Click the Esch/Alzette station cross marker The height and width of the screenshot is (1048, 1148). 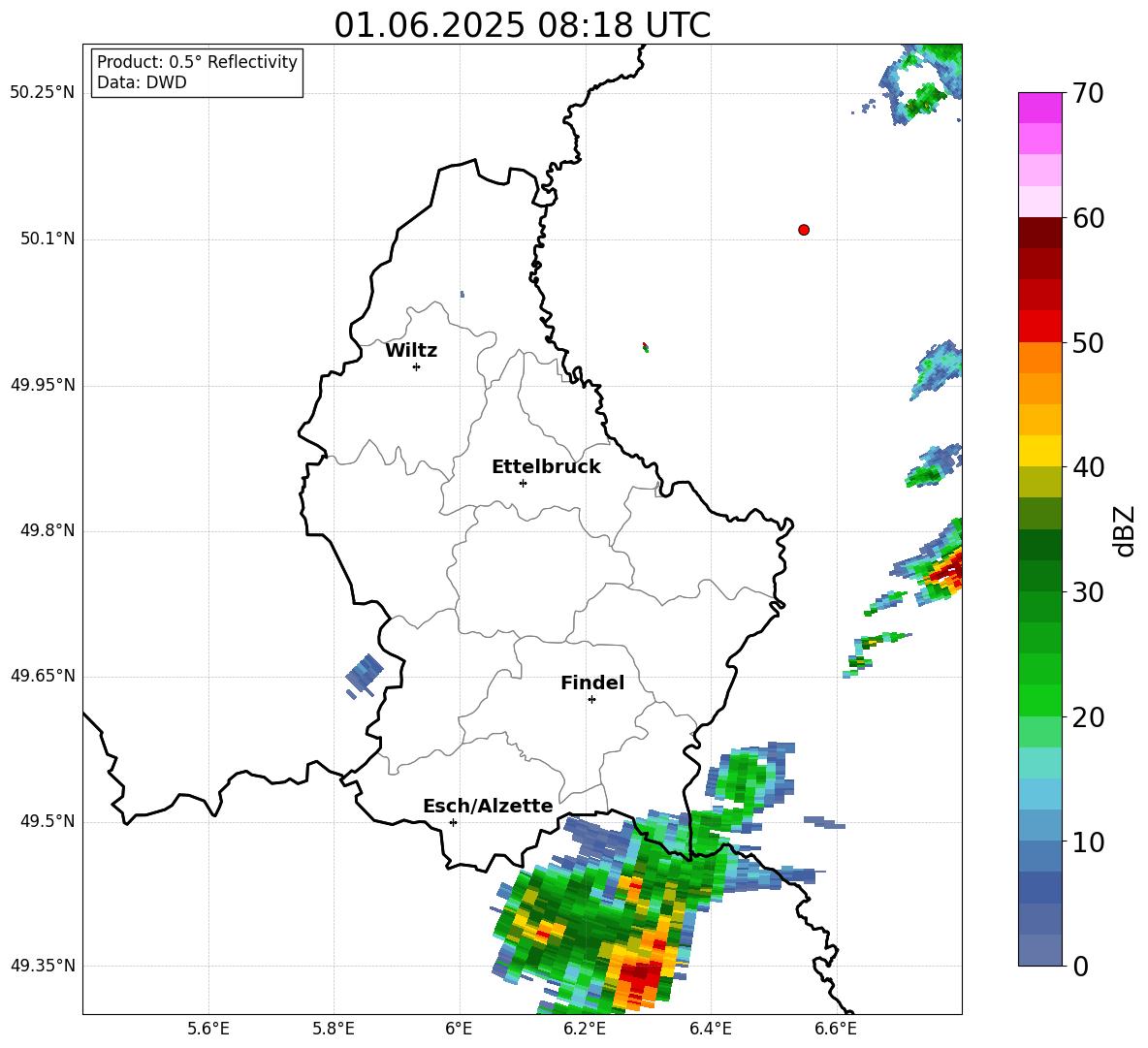[x=453, y=822]
